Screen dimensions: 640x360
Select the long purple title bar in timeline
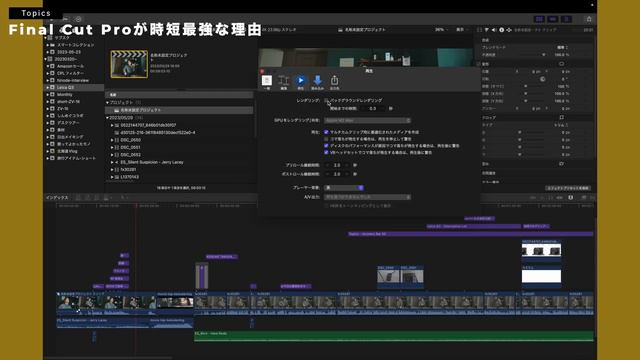click(x=471, y=234)
